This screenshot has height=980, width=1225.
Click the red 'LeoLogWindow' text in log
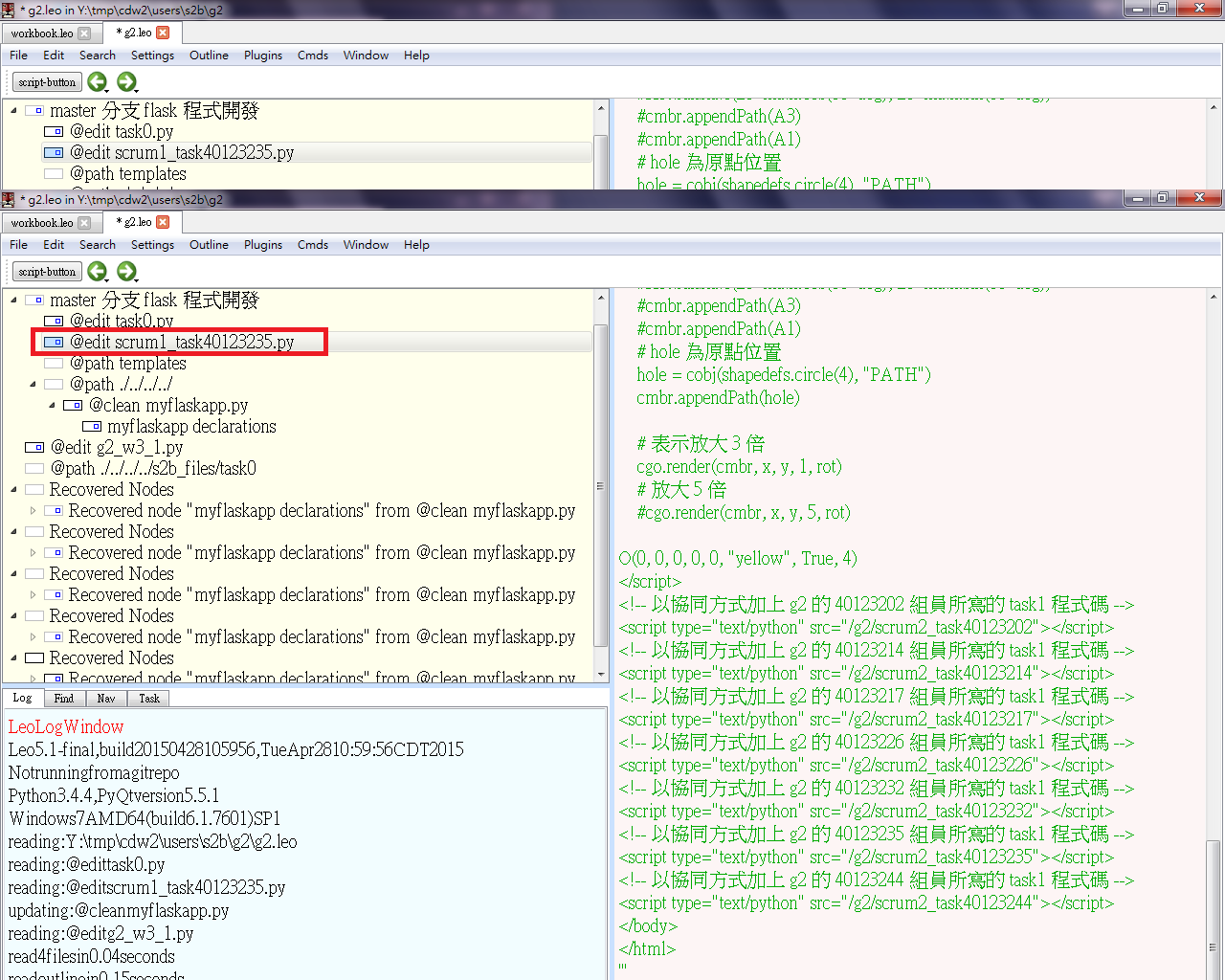66,726
